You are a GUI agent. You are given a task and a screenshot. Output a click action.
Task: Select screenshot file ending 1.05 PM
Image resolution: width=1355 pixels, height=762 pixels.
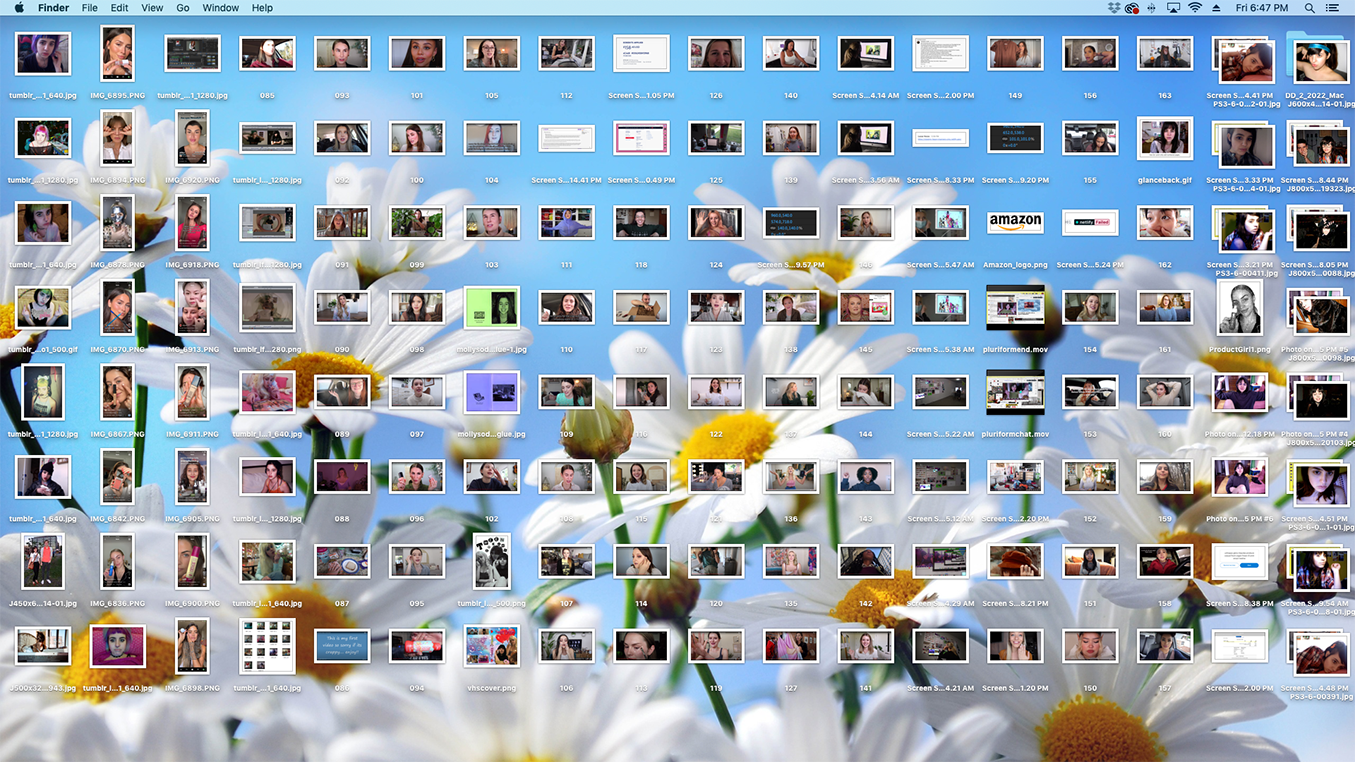pos(641,53)
